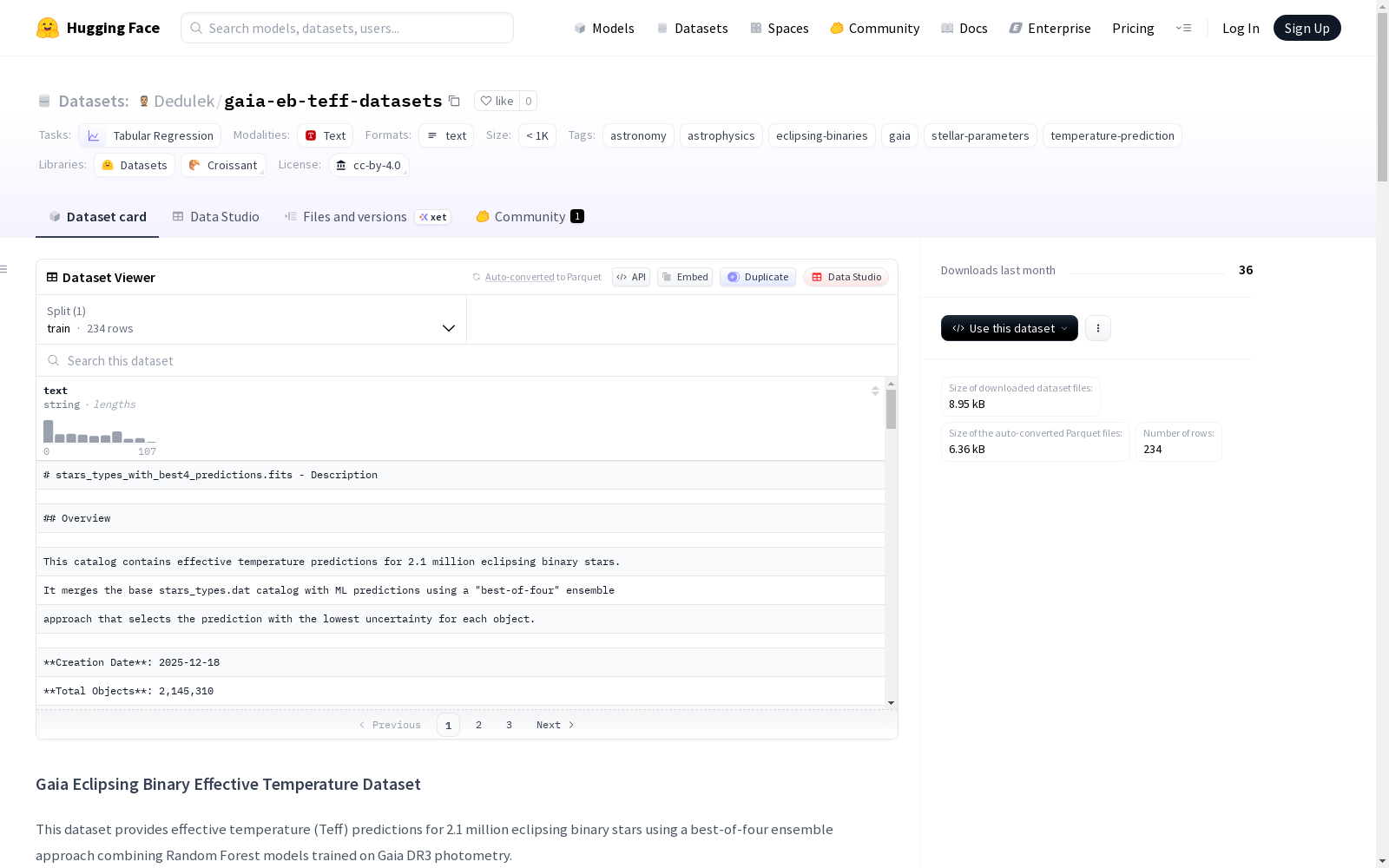Image resolution: width=1389 pixels, height=868 pixels.
Task: Open the left sidebar table of contents icon
Action: coord(4,269)
